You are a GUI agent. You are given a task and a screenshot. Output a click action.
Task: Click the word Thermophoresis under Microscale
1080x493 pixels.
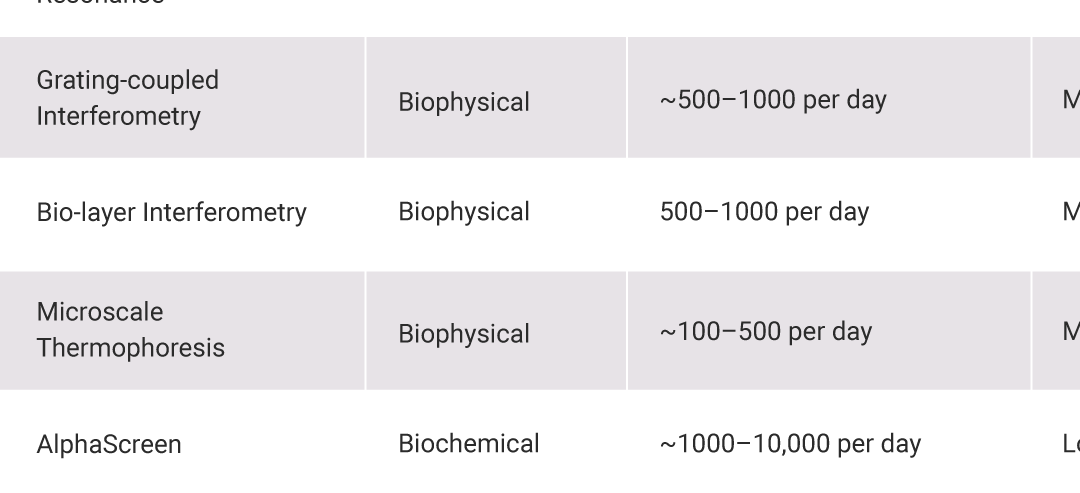click(x=130, y=348)
